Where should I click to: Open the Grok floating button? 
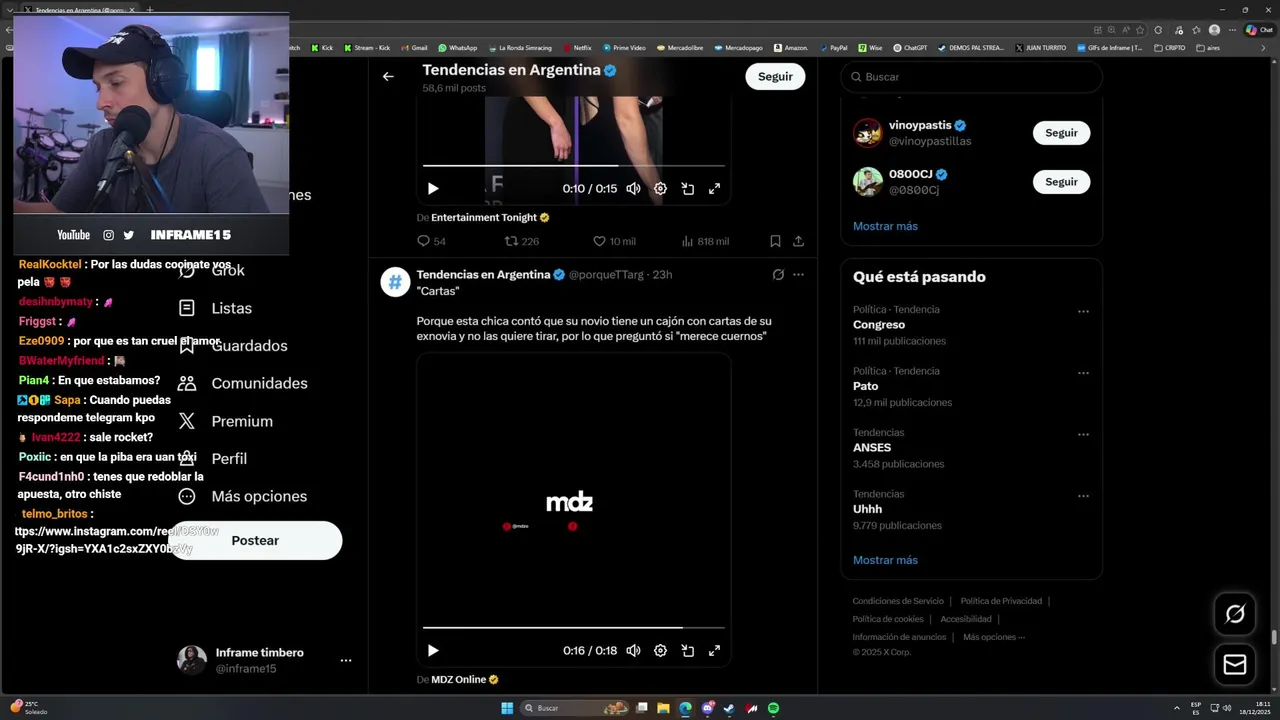[1235, 614]
